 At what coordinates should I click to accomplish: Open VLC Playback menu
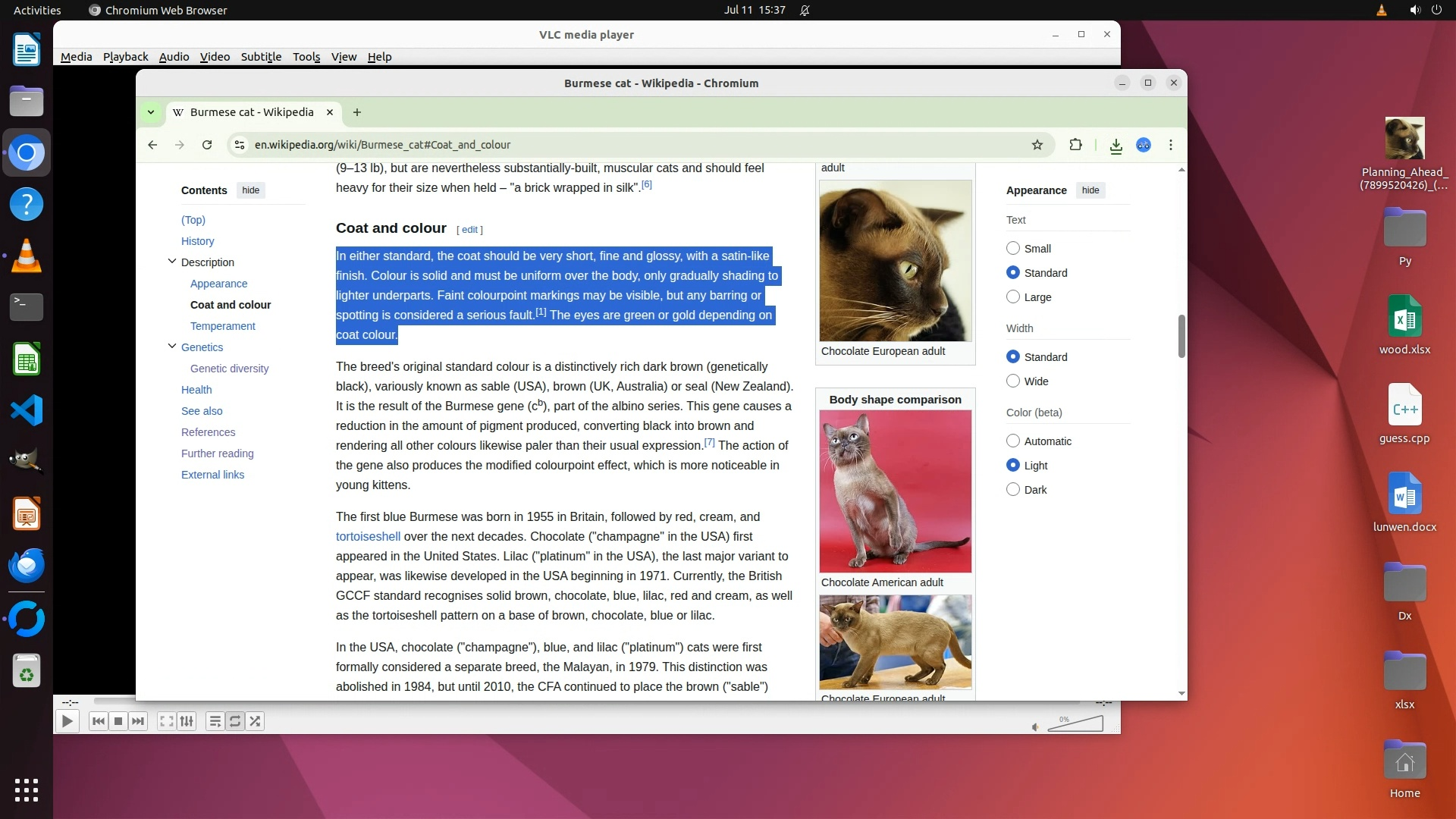pos(125,57)
